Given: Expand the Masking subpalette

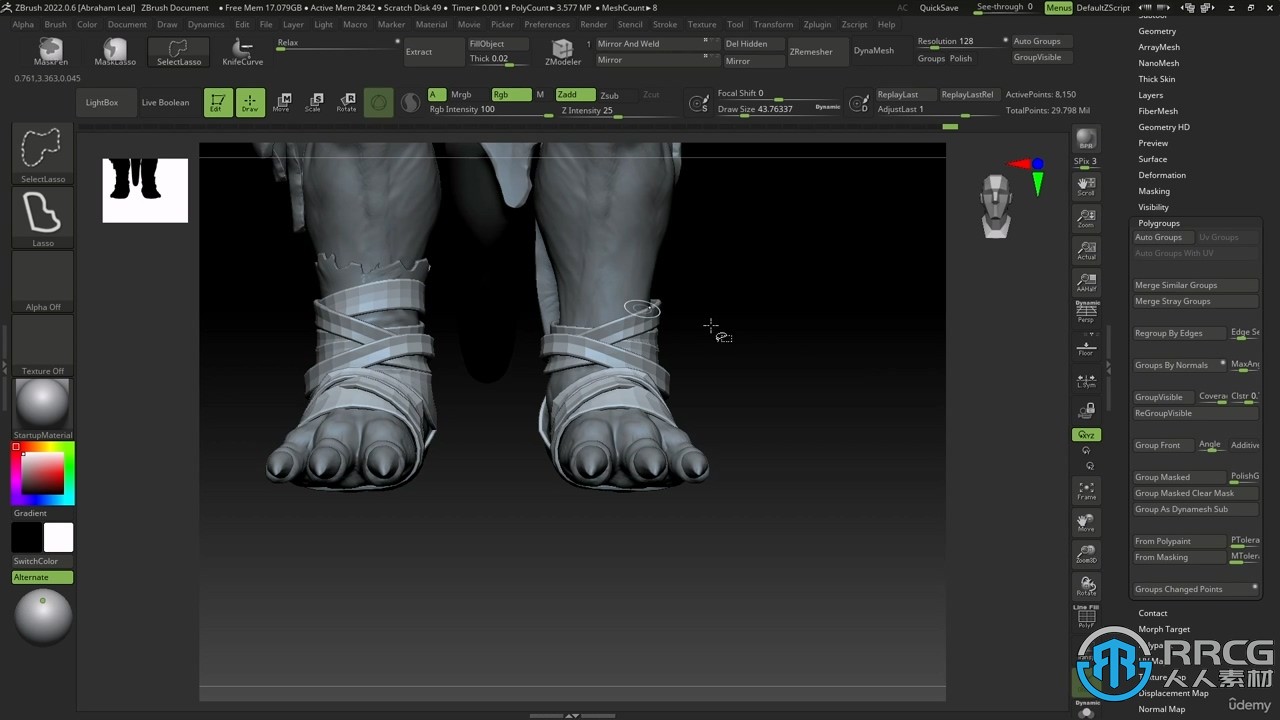Looking at the screenshot, I should click(x=1154, y=191).
